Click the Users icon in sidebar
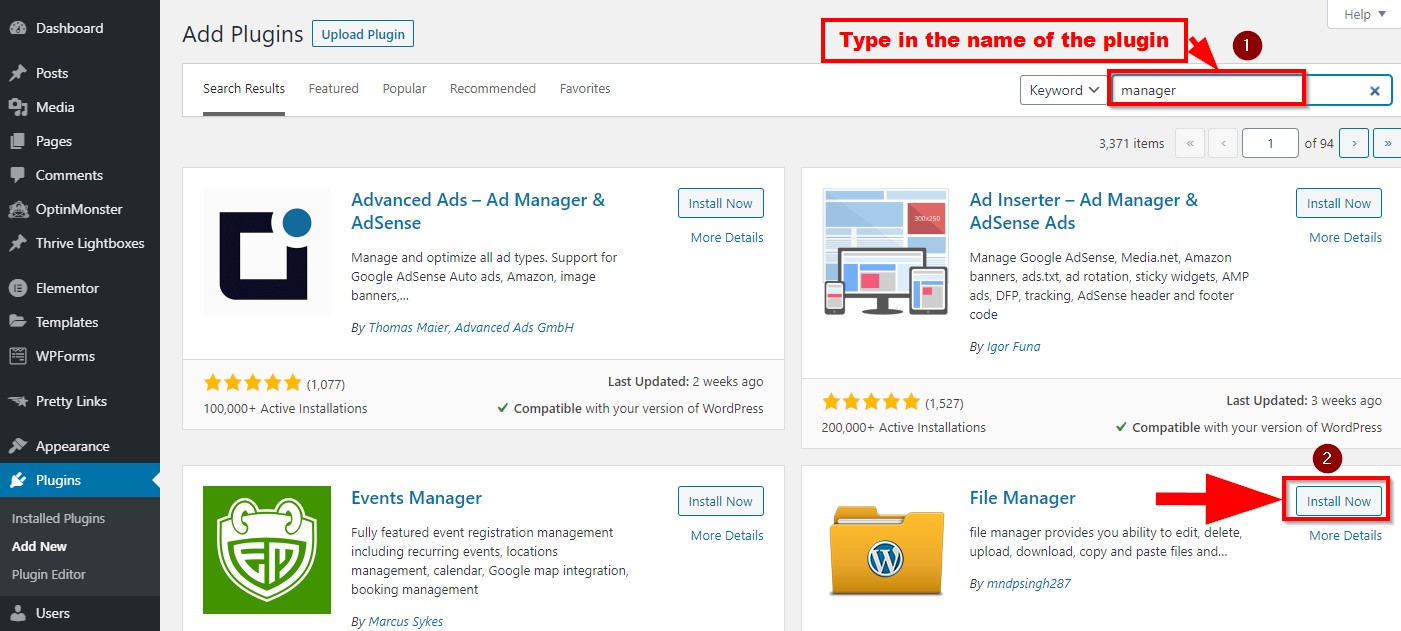This screenshot has width=1401, height=631. (17, 613)
